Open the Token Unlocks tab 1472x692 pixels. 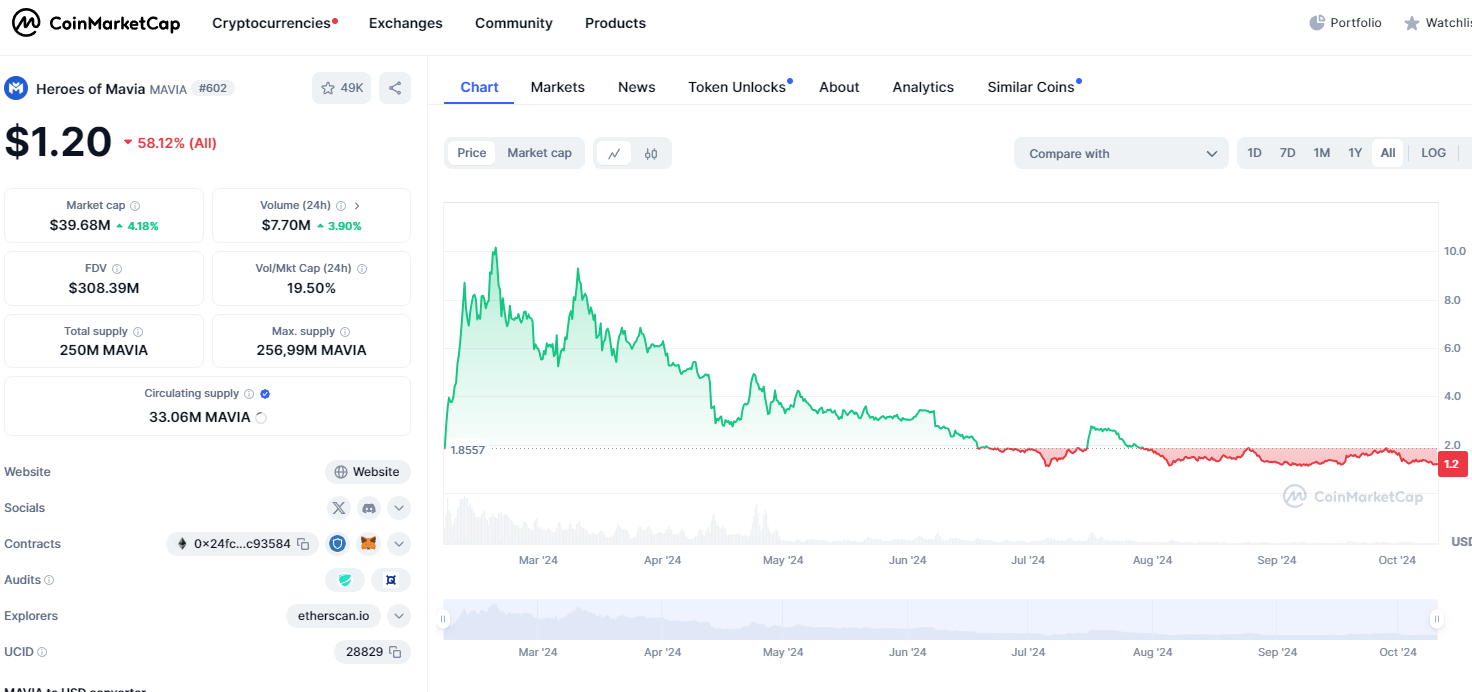[x=737, y=87]
